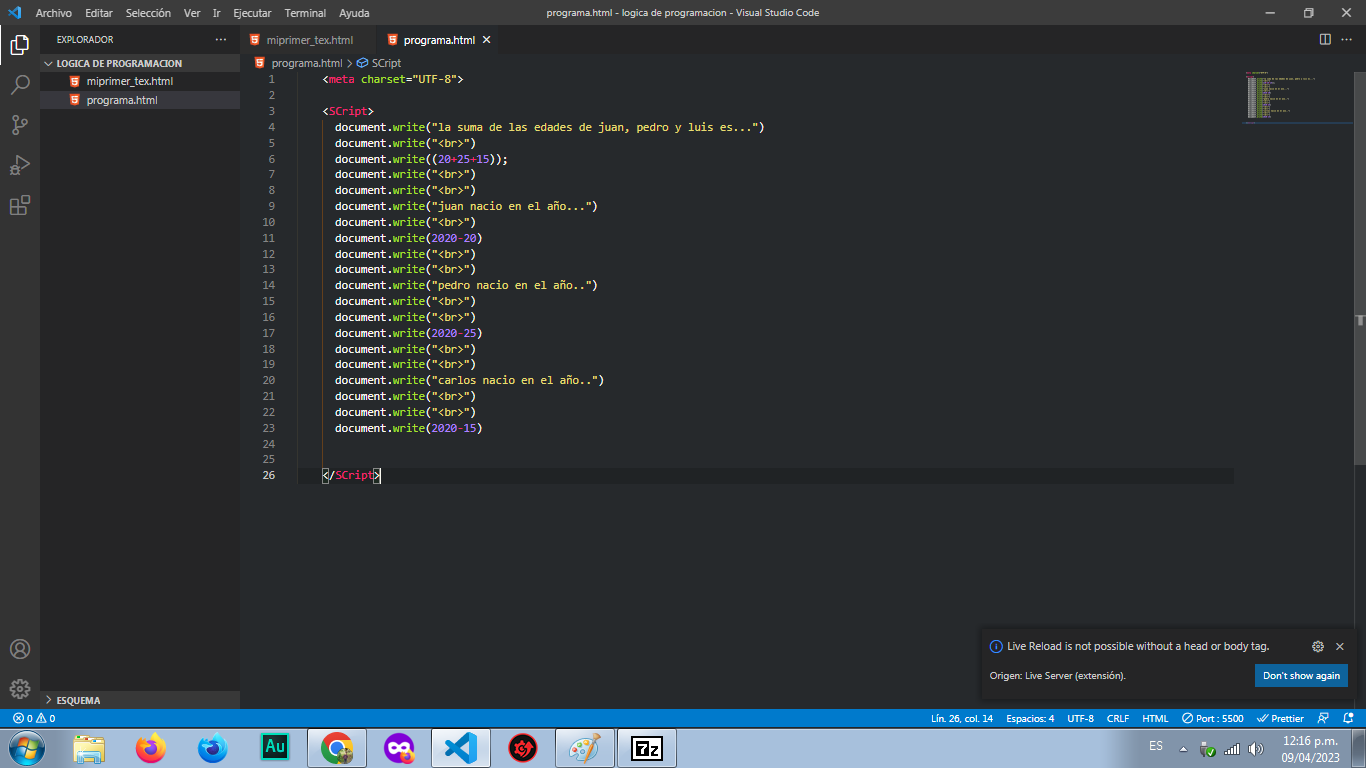Open Google Chrome from the taskbar
The height and width of the screenshot is (768, 1366).
tap(337, 748)
